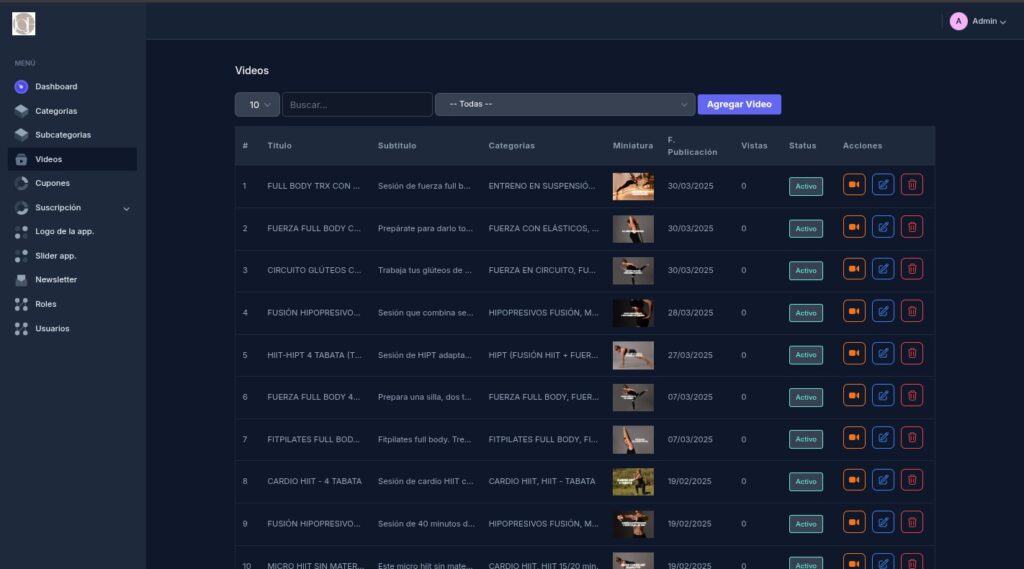This screenshot has width=1024, height=569.
Task: Delete row 9 FUSIÓN HIPOPRESIVO video
Action: point(912,522)
